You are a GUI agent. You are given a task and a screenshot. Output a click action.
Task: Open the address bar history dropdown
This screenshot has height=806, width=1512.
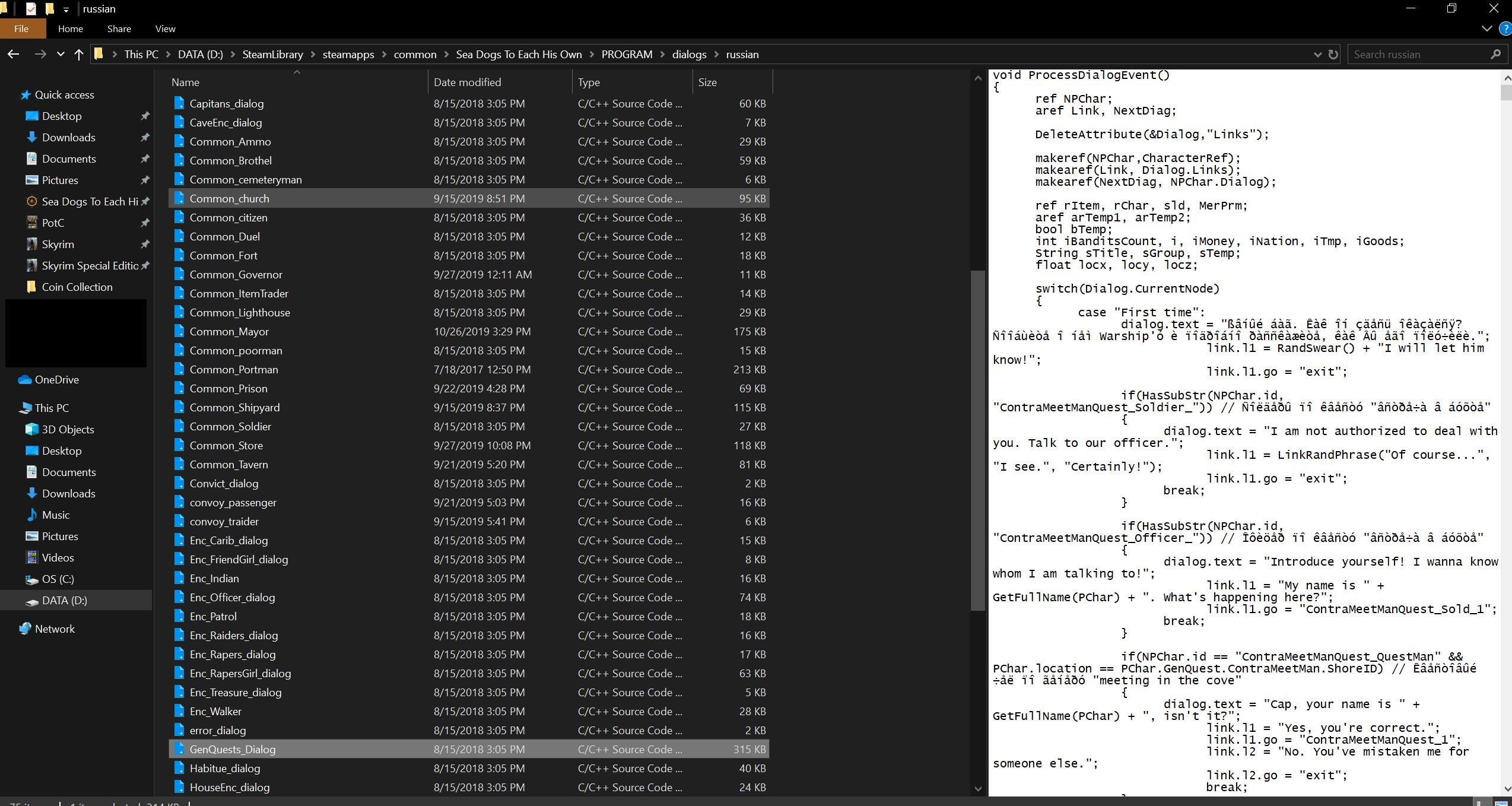pyautogui.click(x=1317, y=54)
